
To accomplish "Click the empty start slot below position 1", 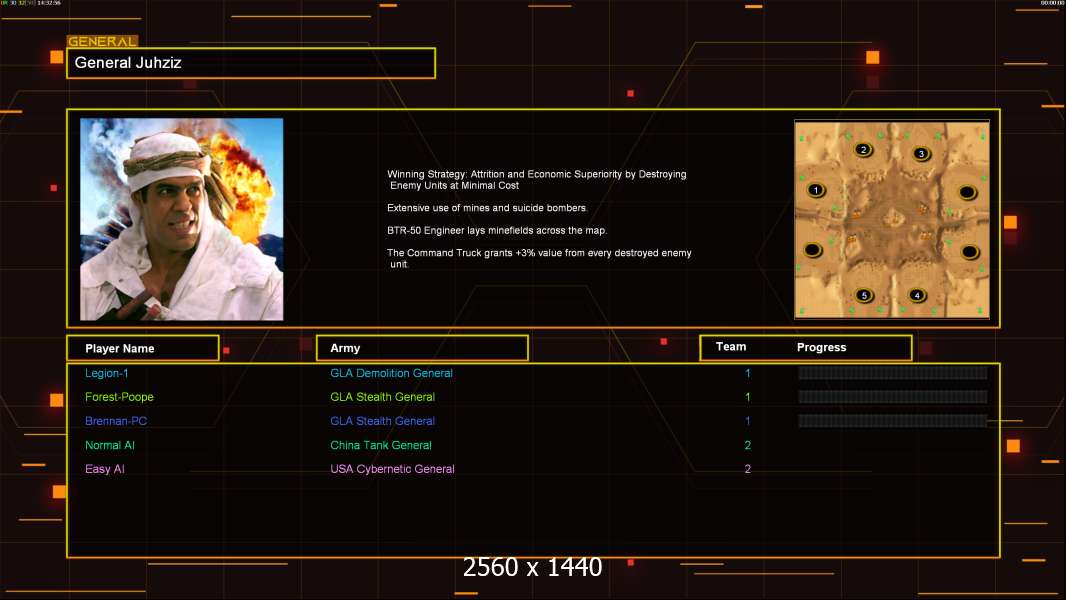I will tap(814, 249).
